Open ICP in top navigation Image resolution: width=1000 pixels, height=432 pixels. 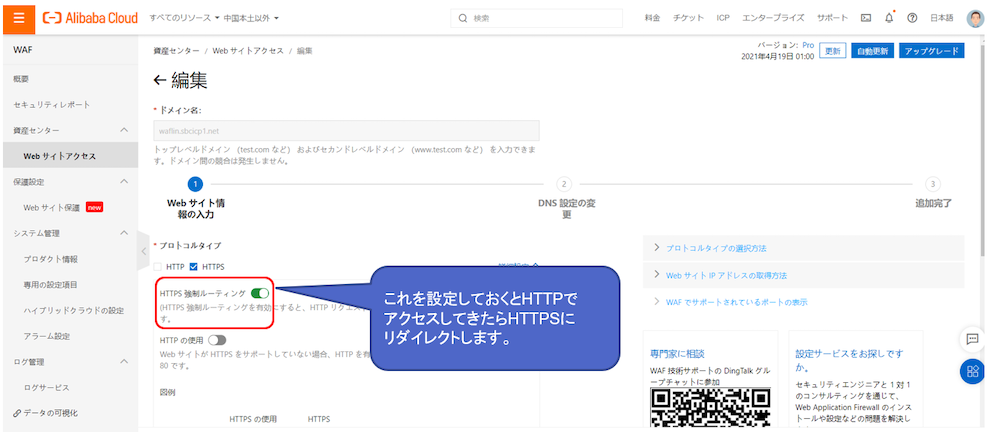coord(723,18)
